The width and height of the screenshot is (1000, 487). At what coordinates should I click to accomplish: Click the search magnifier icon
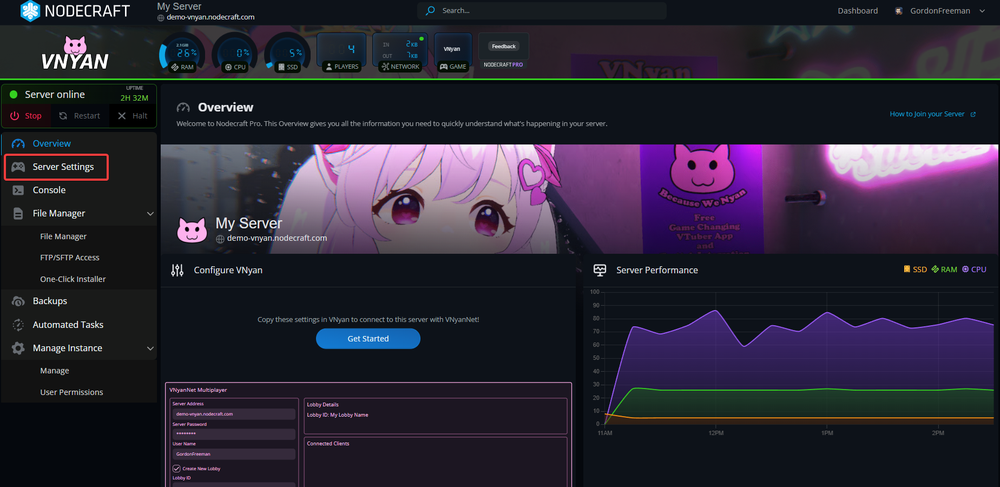[430, 11]
